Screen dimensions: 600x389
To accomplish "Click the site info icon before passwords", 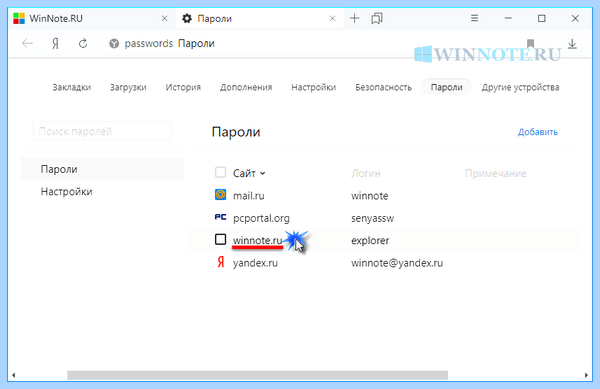I will [x=114, y=44].
